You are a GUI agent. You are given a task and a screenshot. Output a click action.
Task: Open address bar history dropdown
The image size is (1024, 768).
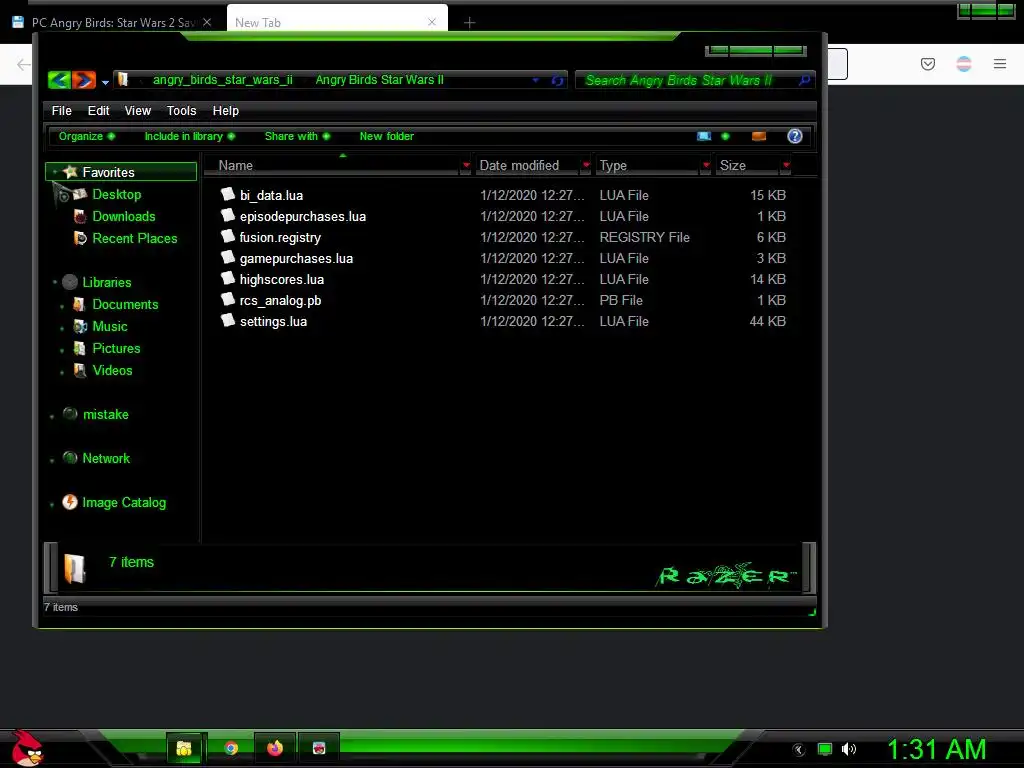point(536,80)
